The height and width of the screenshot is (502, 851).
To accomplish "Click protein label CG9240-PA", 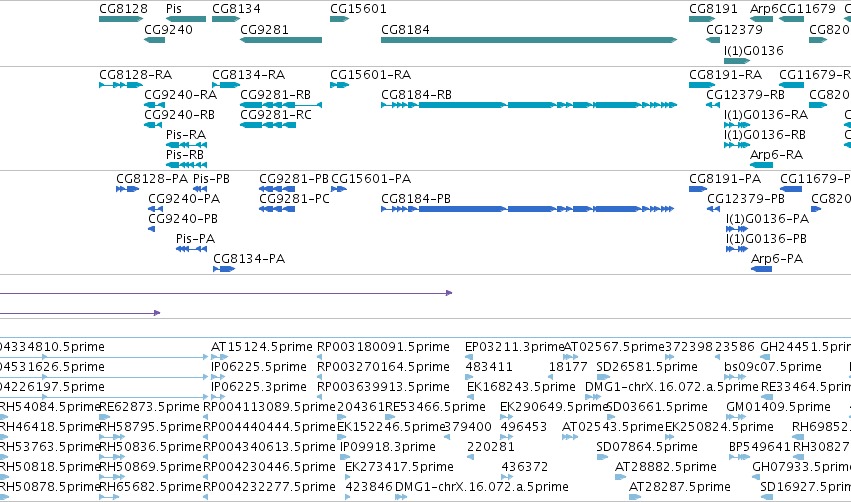I will click(x=184, y=199).
